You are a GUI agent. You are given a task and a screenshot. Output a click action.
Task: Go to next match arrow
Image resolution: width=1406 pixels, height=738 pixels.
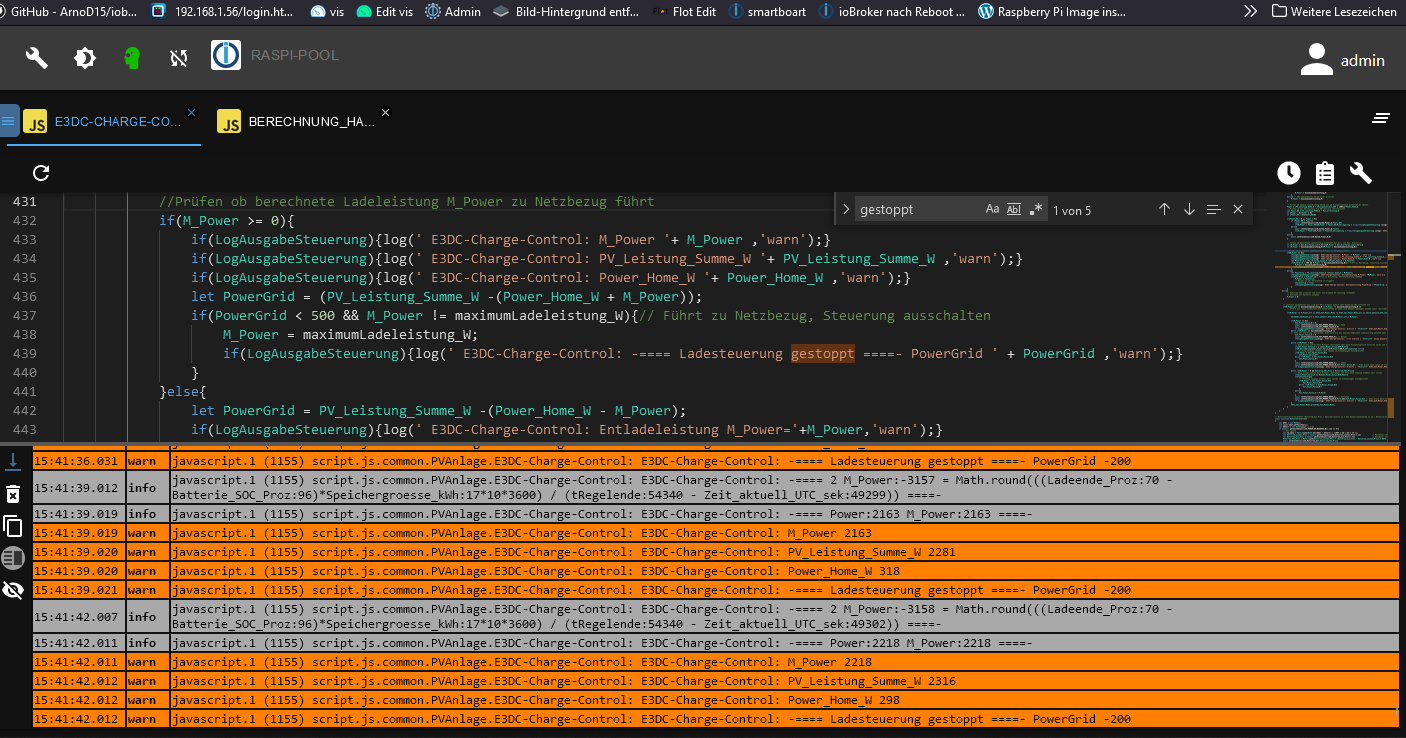point(1189,210)
